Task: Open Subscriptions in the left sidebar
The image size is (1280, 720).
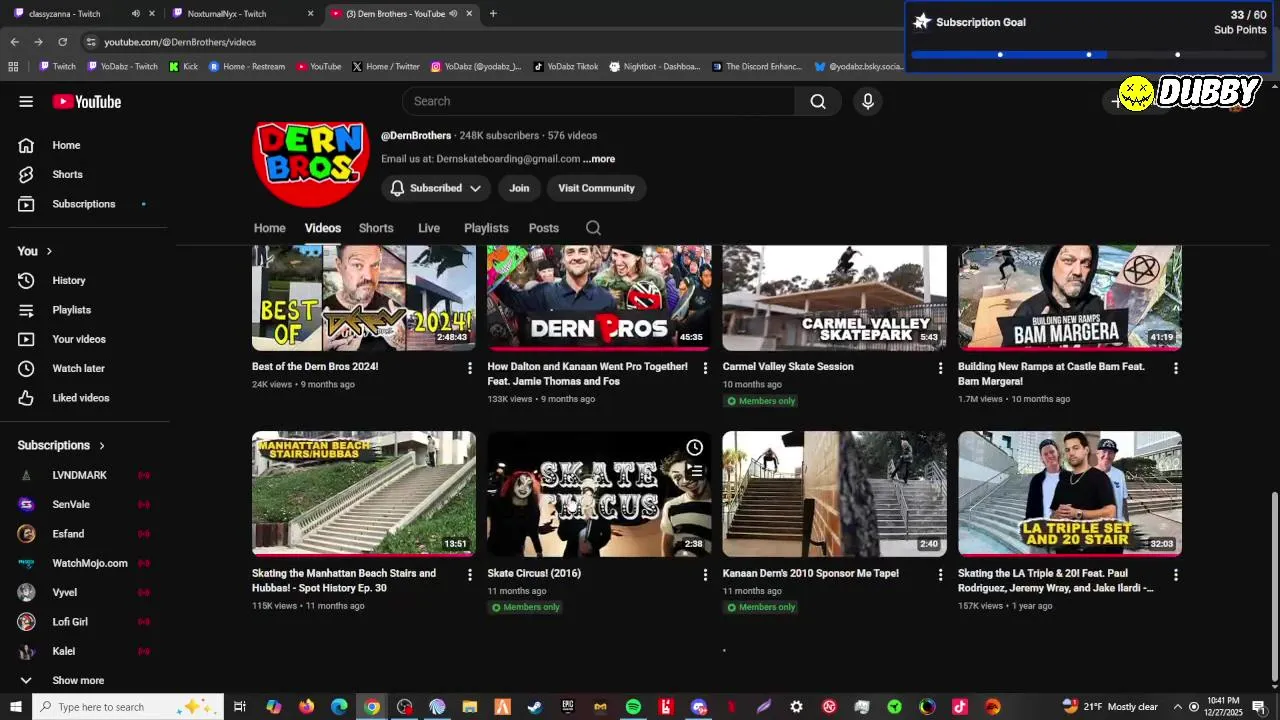Action: pos(85,204)
